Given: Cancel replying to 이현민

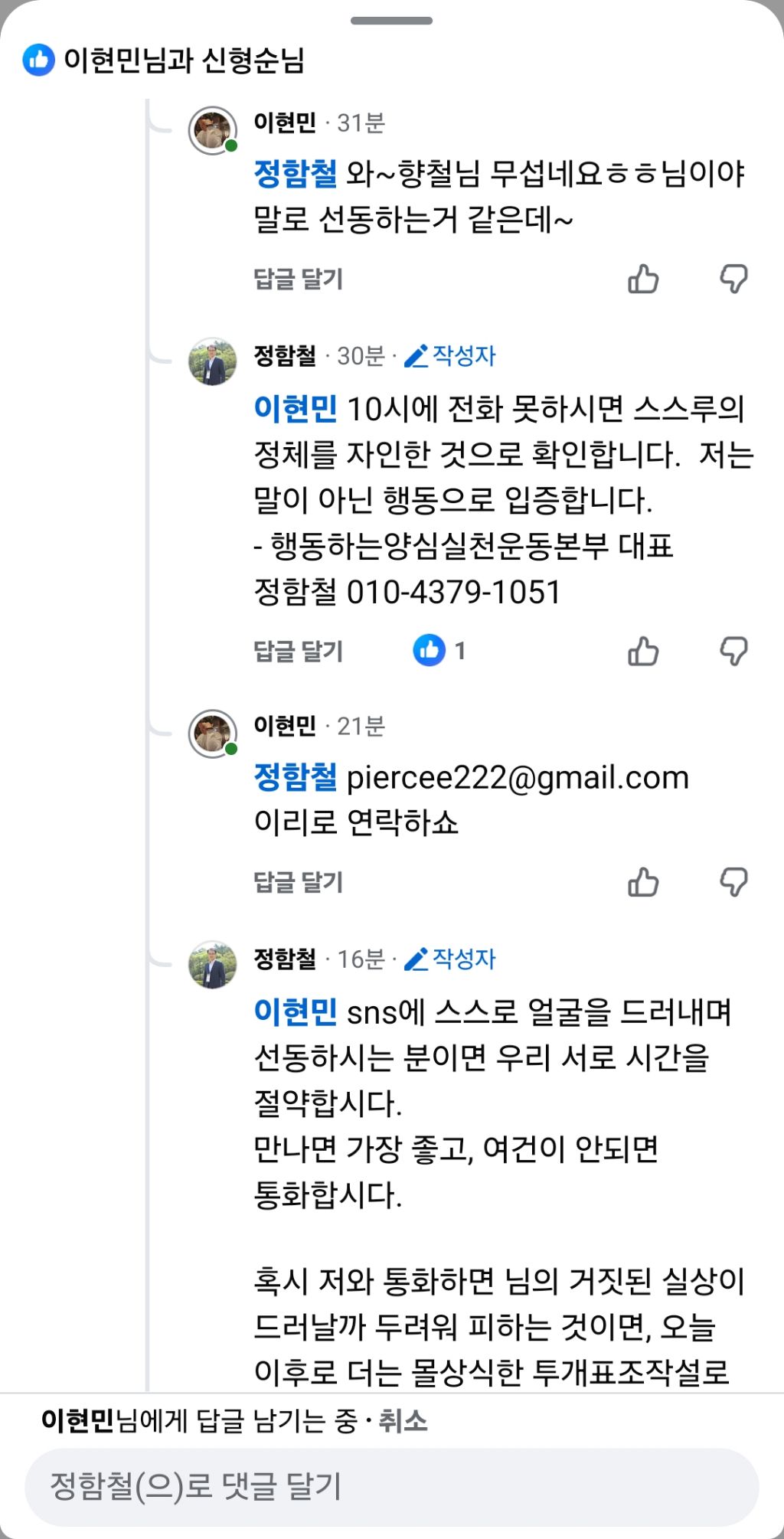Looking at the screenshot, I should 403,1421.
